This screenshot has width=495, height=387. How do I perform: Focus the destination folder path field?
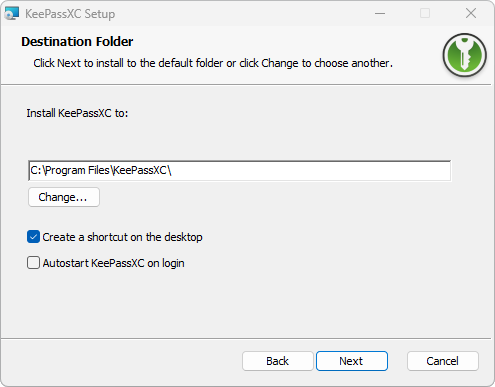tap(240, 171)
